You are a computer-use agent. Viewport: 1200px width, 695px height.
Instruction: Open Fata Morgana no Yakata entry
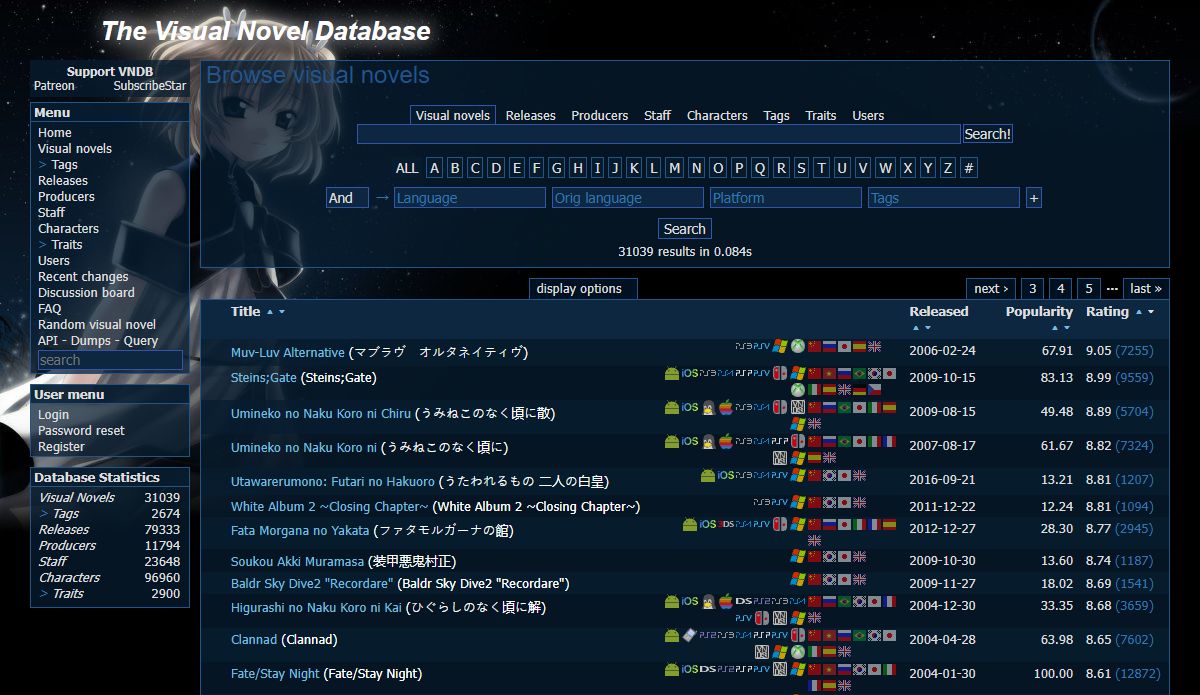coord(300,530)
